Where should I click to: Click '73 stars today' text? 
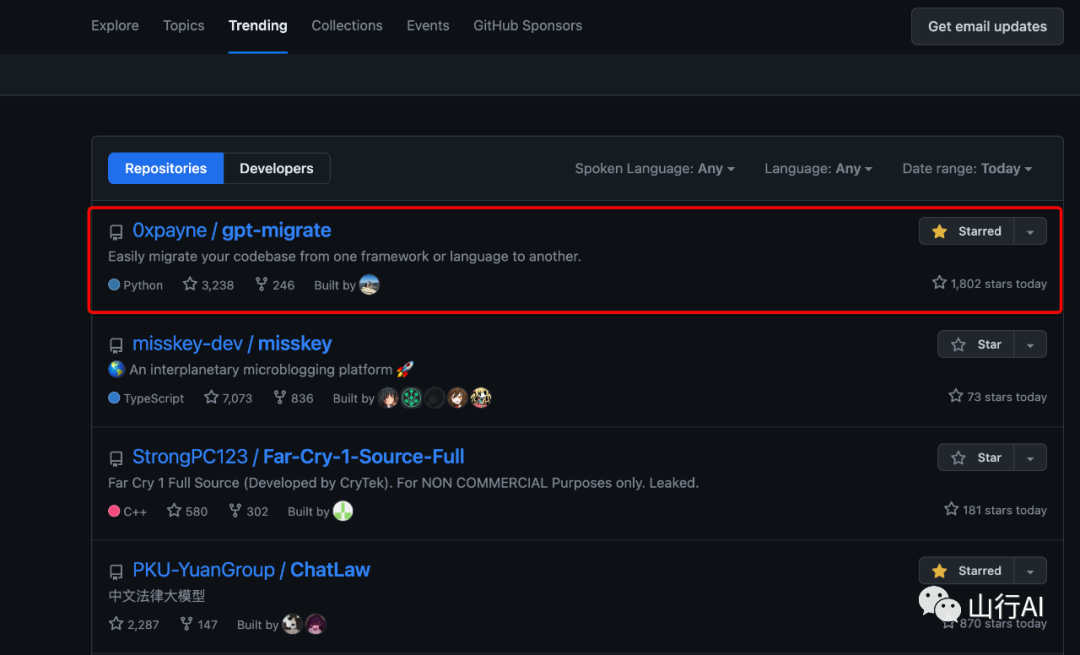(997, 396)
